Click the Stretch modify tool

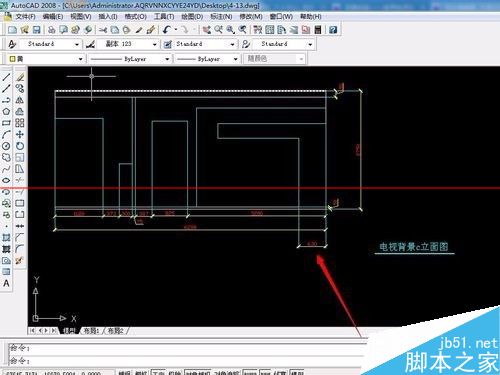click(x=20, y=169)
